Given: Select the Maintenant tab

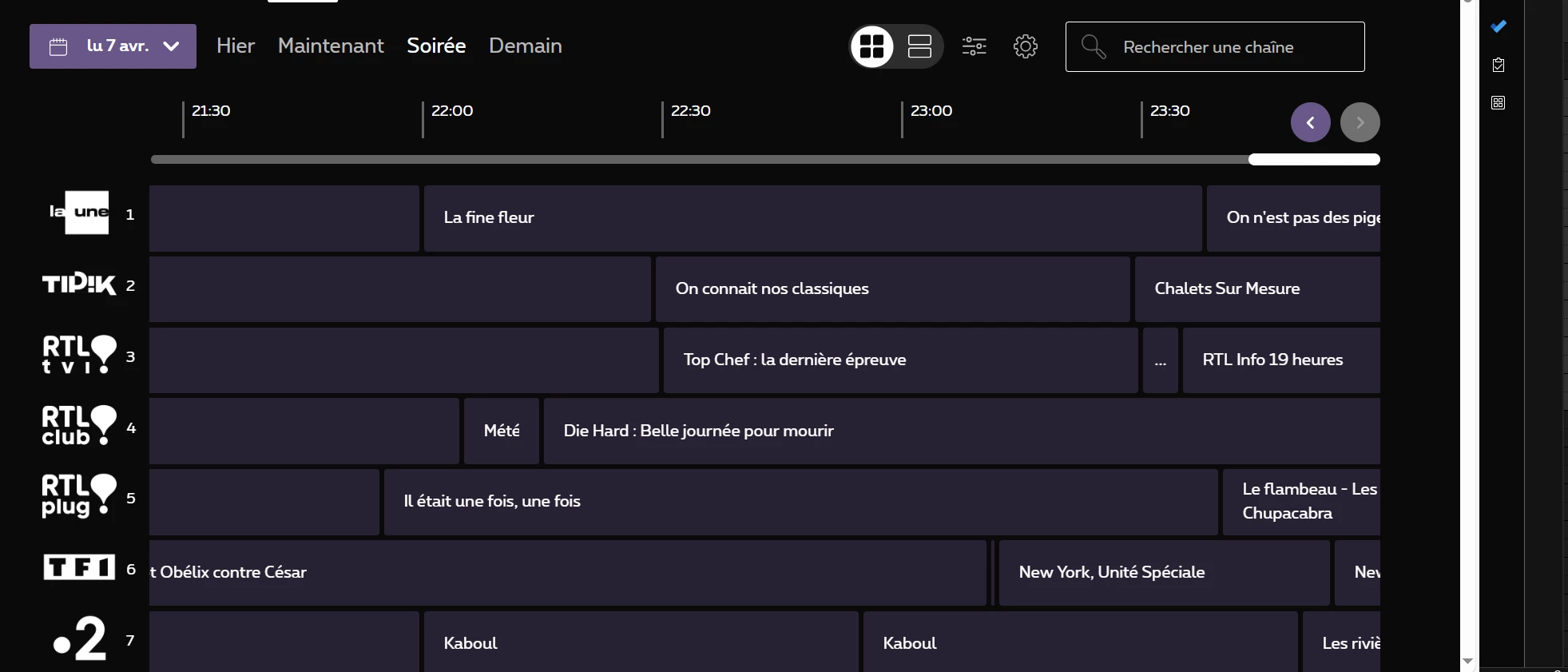Looking at the screenshot, I should (x=331, y=46).
